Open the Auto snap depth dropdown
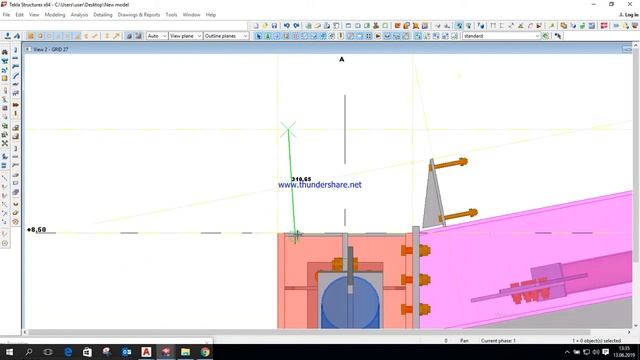Screen dimensions: 640x360 click(157, 36)
